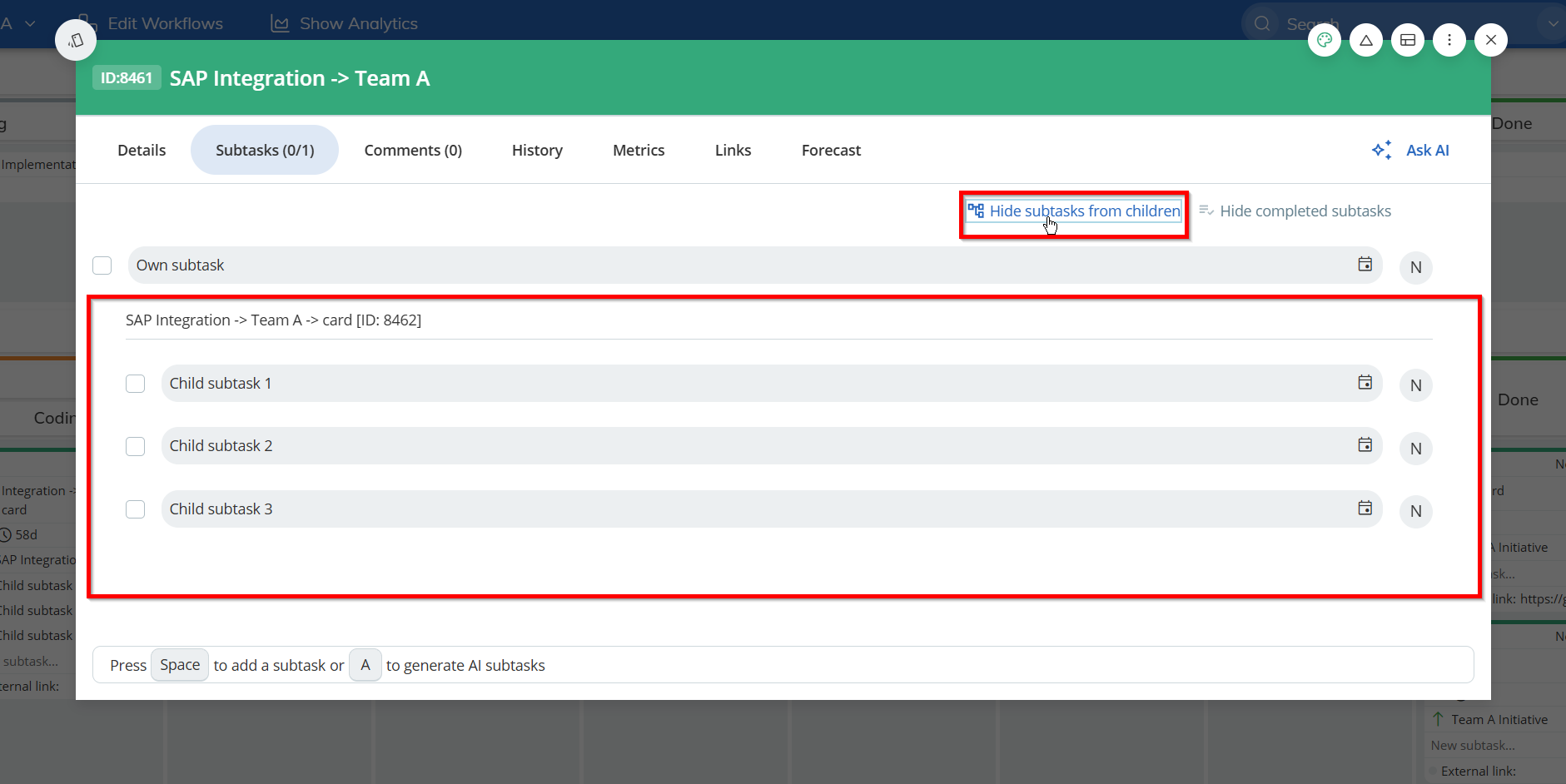Click the Ask AI button
The height and width of the screenshot is (784, 1566).
(x=1411, y=151)
